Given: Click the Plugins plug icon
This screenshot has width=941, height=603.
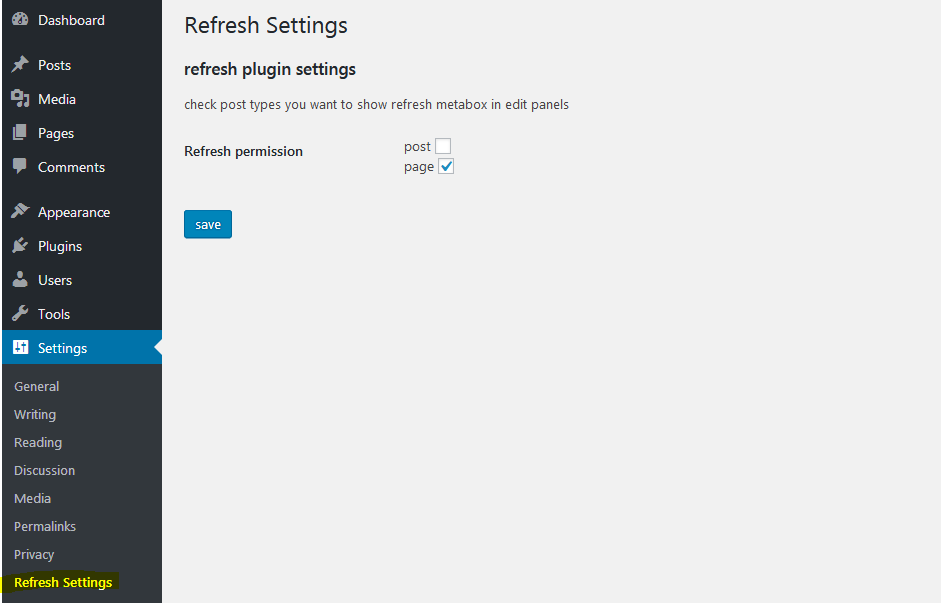Looking at the screenshot, I should coord(20,245).
